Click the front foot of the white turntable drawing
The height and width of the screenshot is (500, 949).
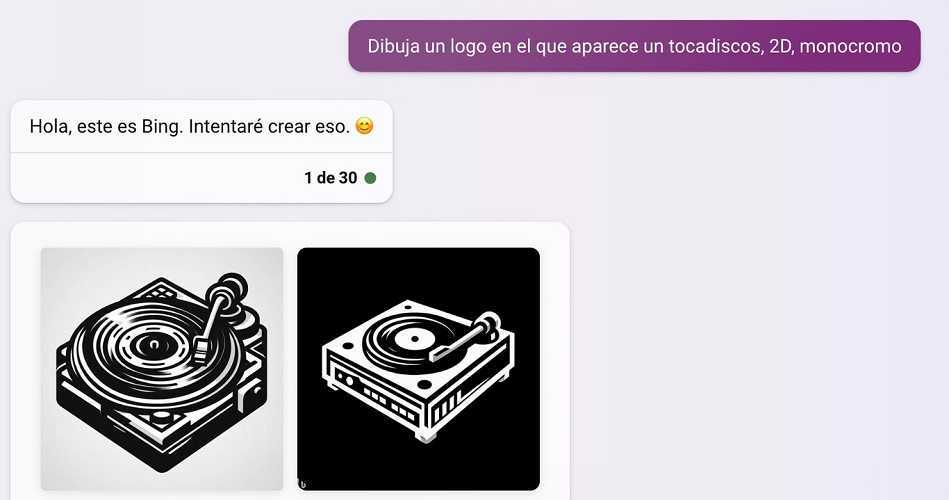(424, 436)
